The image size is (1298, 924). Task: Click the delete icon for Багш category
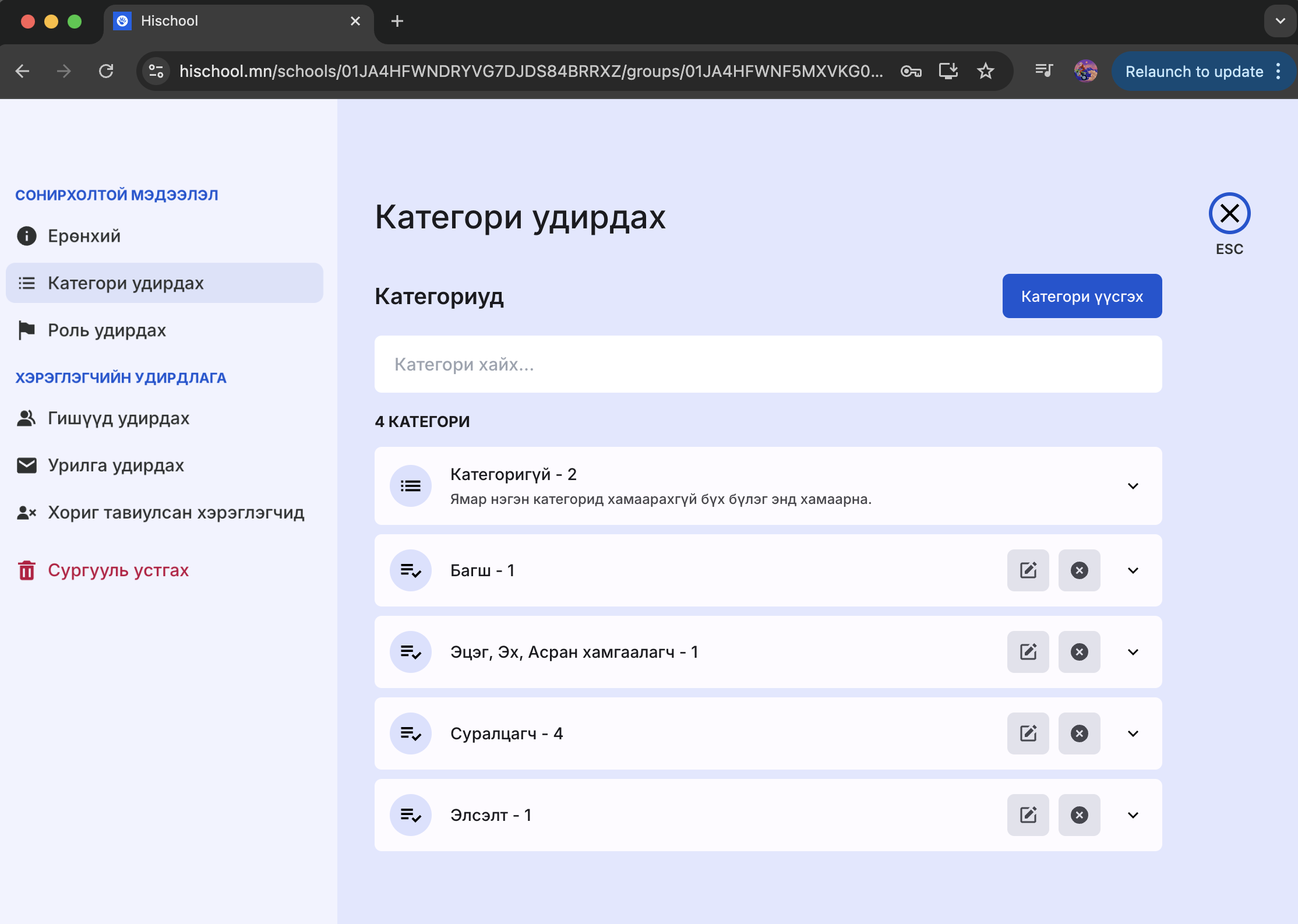[1079, 570]
